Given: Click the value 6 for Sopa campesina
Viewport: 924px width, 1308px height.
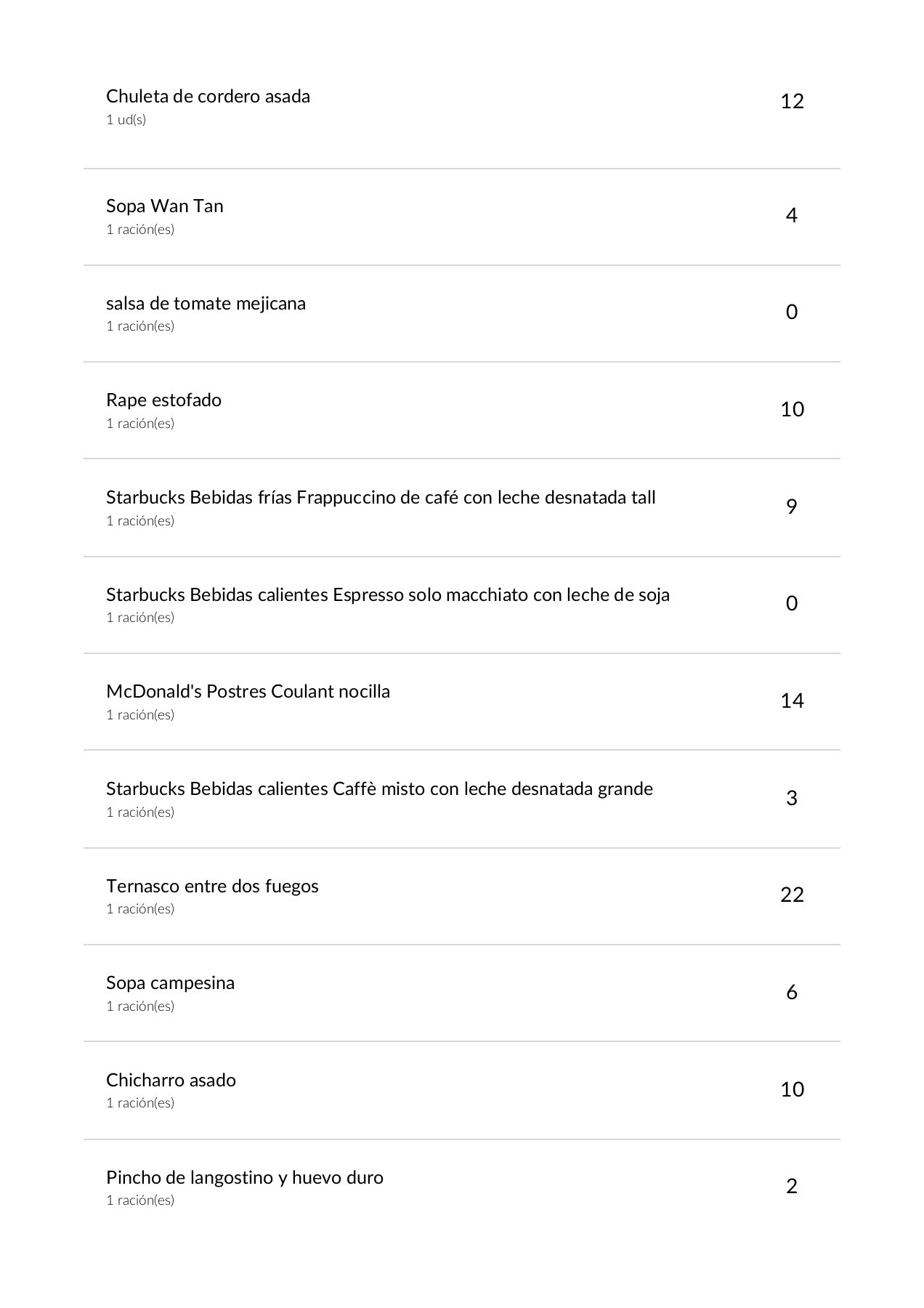Looking at the screenshot, I should coord(792,992).
